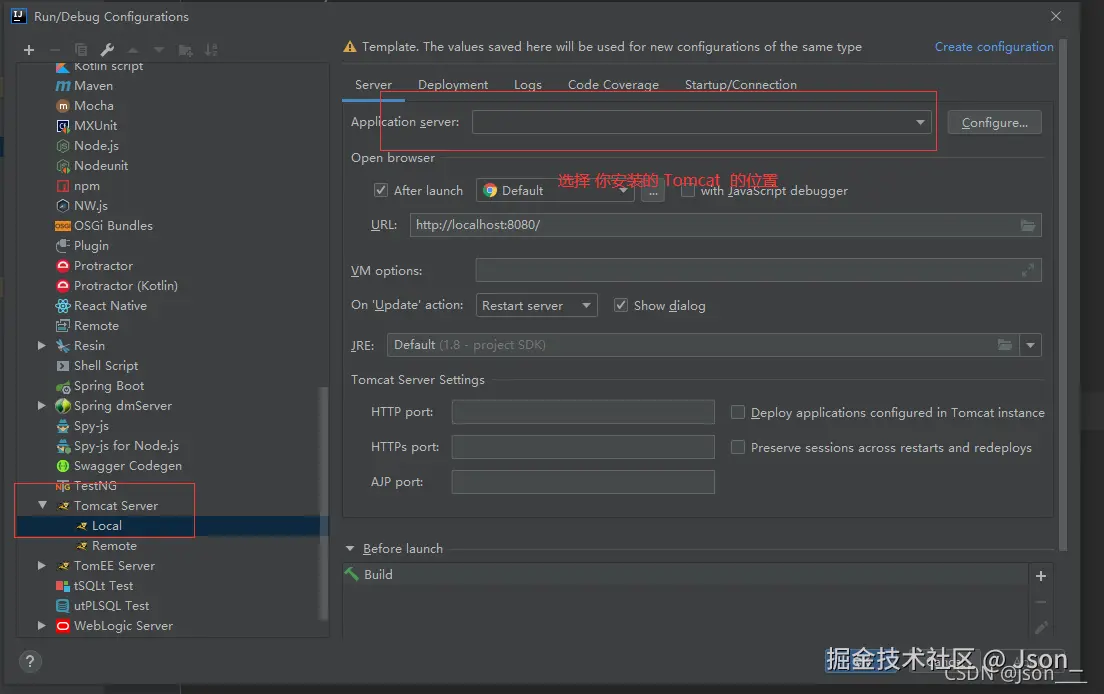Select the Protractor (Kotlin) template
Image resolution: width=1104 pixels, height=694 pixels.
pyautogui.click(x=125, y=286)
